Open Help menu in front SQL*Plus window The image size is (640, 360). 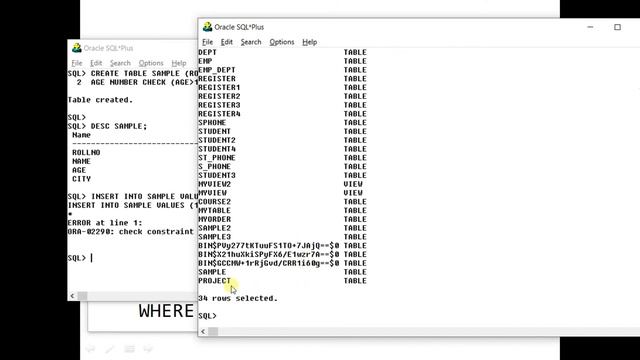(x=309, y=42)
